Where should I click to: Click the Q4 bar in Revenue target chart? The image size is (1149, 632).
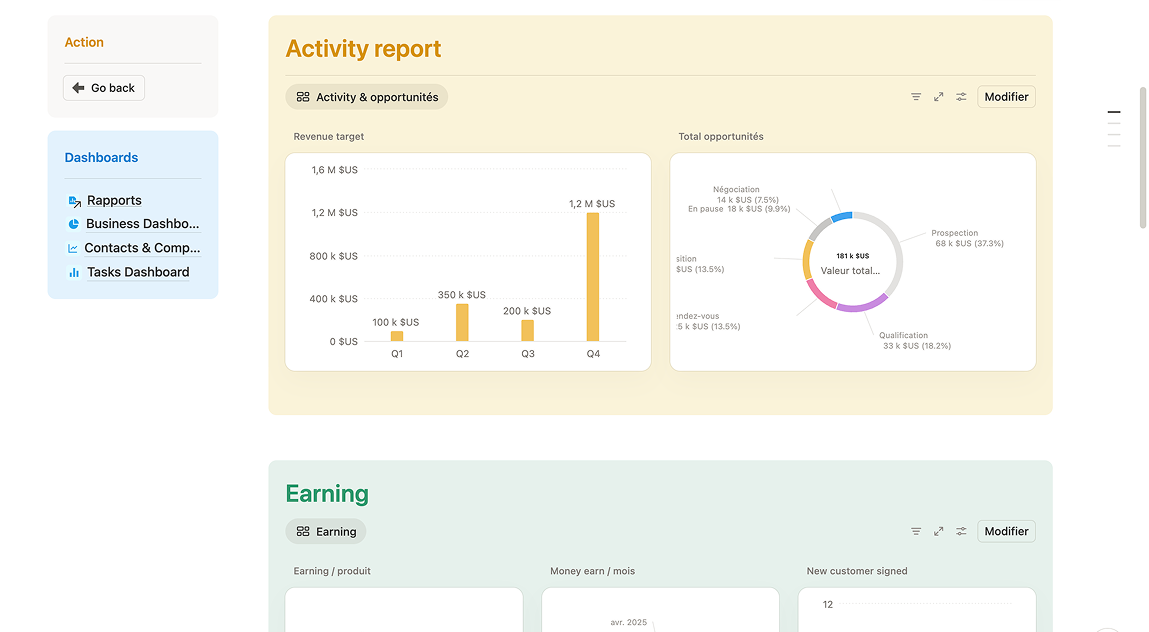coord(593,277)
